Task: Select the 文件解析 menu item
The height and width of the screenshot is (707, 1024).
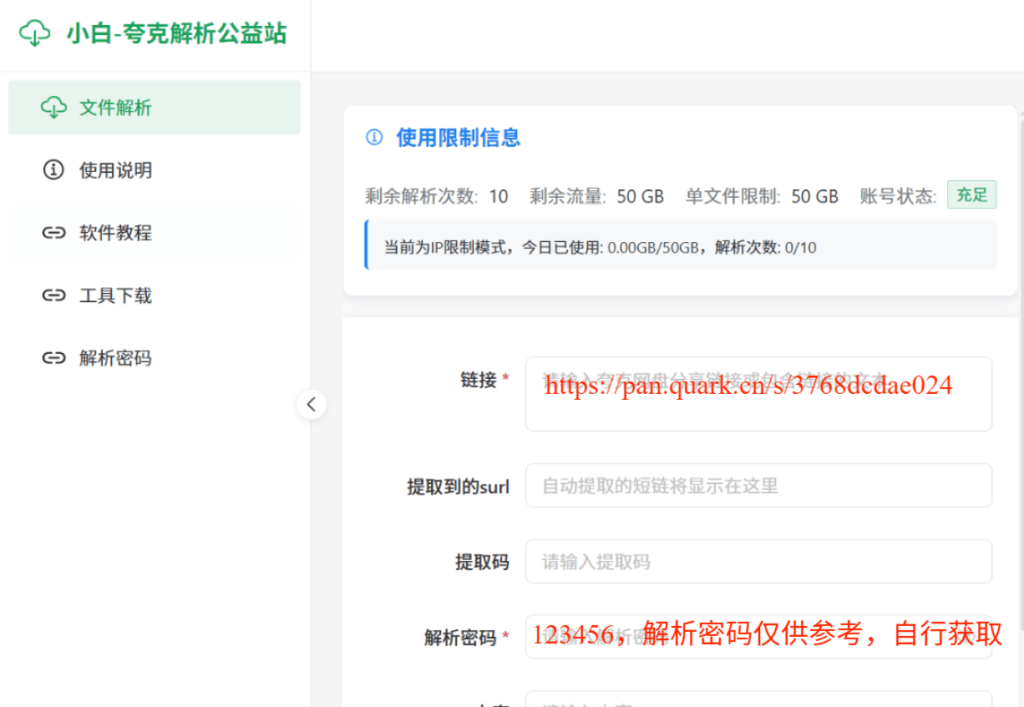Action: [154, 107]
